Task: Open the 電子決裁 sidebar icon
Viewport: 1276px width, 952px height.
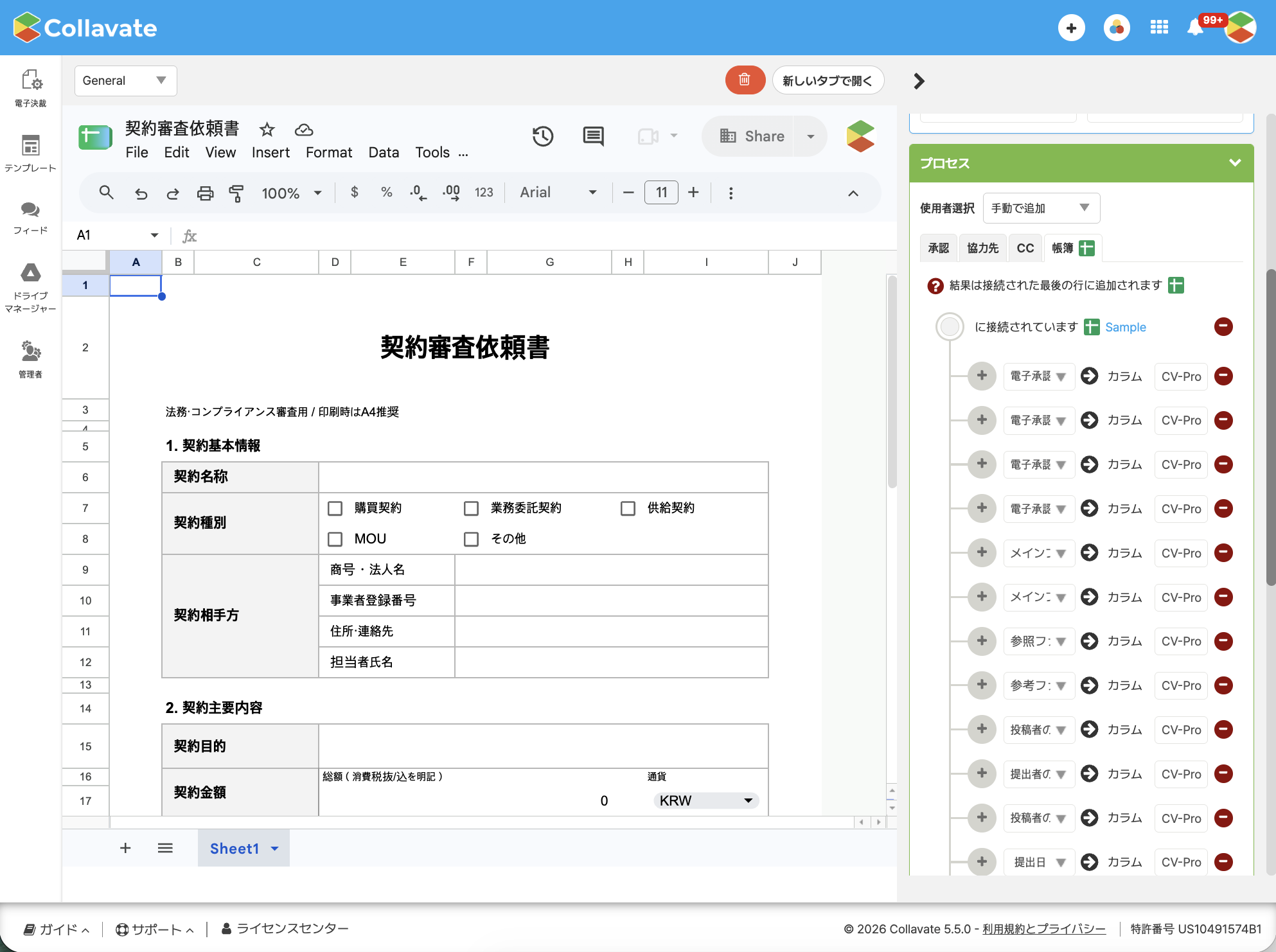Action: click(31, 87)
